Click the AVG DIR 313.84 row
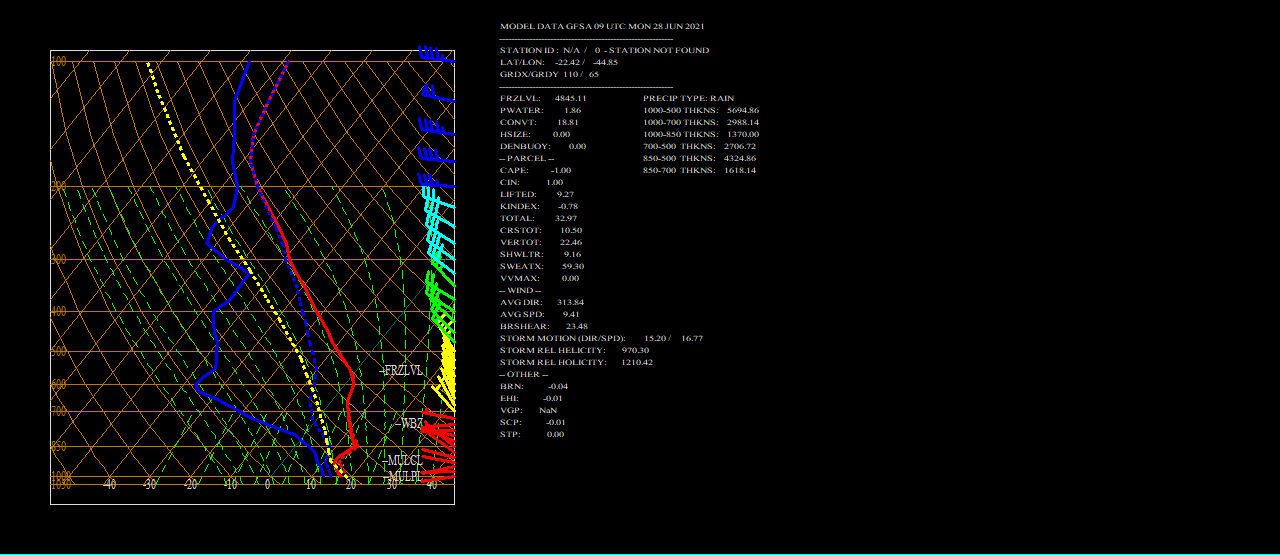The height and width of the screenshot is (555, 1280). click(x=542, y=302)
